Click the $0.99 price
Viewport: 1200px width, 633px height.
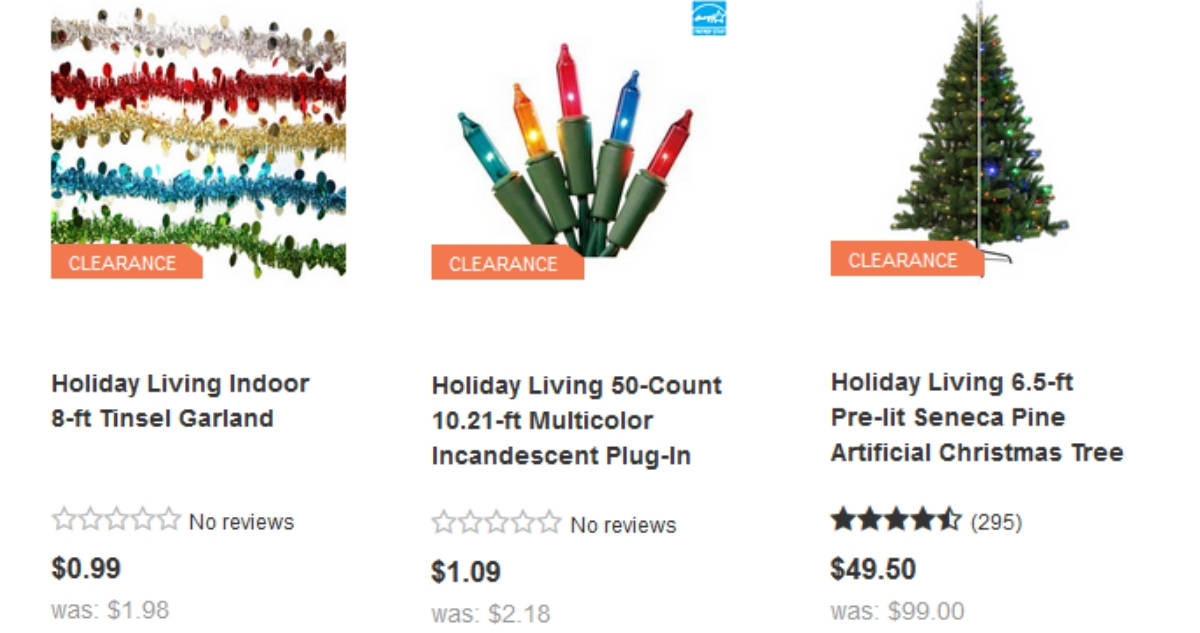click(86, 568)
